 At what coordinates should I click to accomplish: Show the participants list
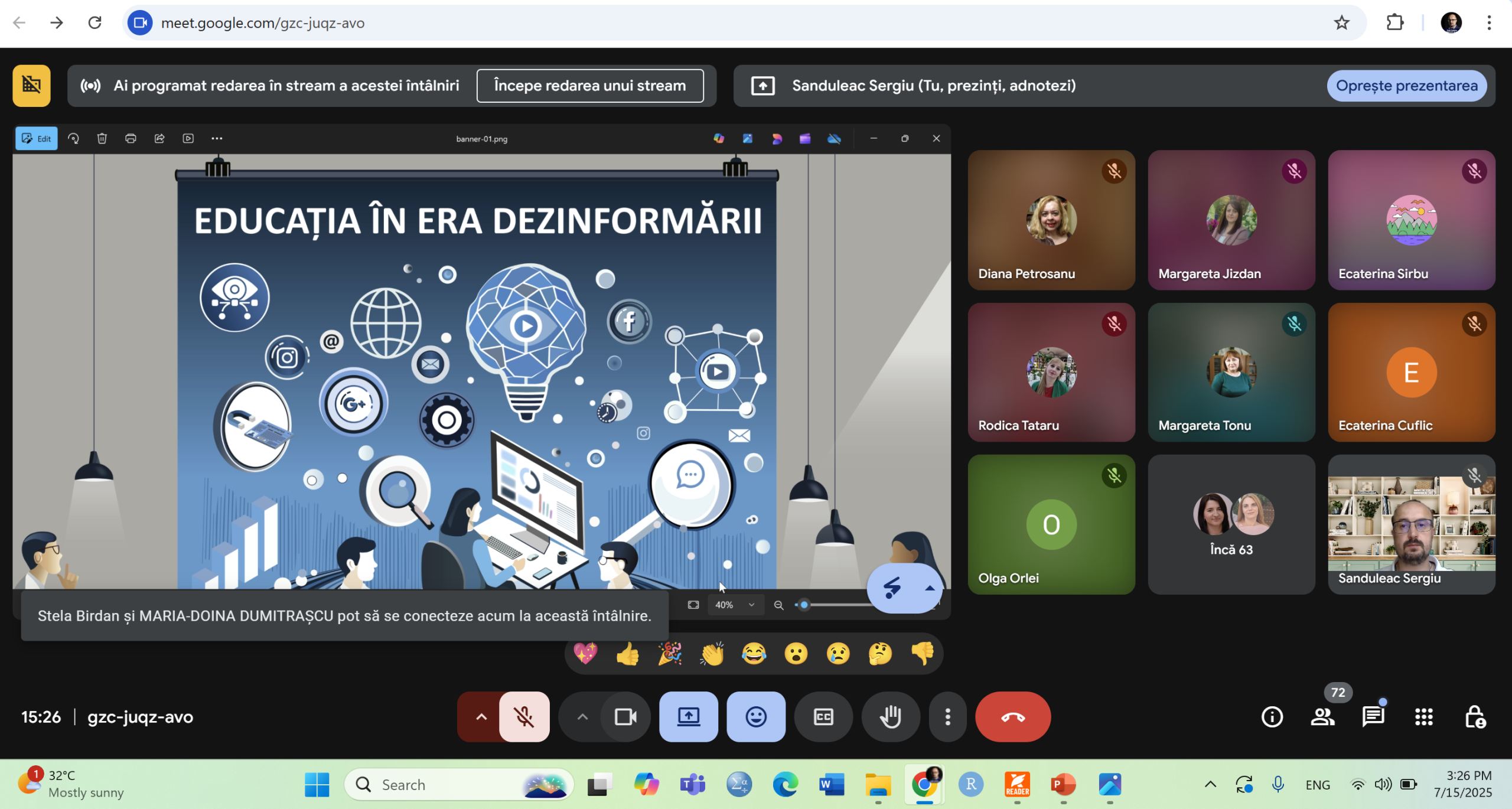[x=1322, y=717]
